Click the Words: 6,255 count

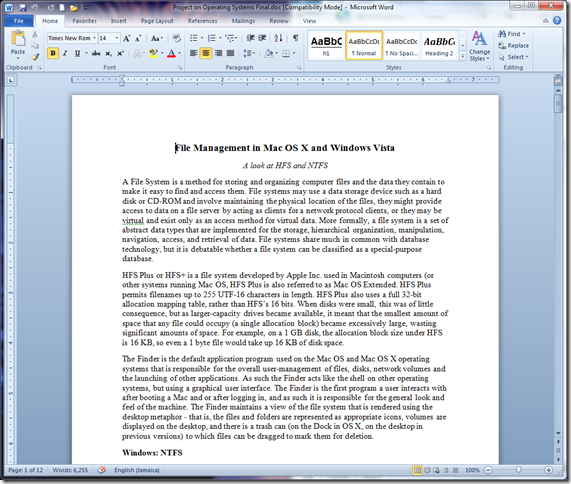(x=70, y=470)
